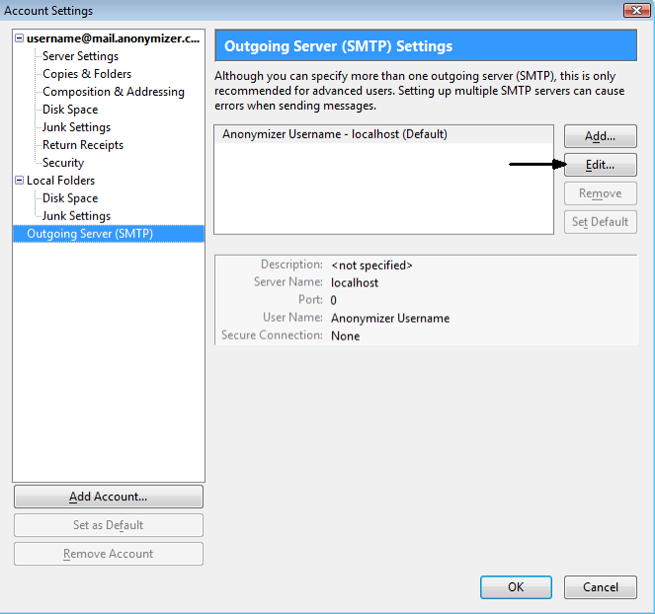The height and width of the screenshot is (614, 655).
Task: Open the Security settings item
Action: (63, 163)
